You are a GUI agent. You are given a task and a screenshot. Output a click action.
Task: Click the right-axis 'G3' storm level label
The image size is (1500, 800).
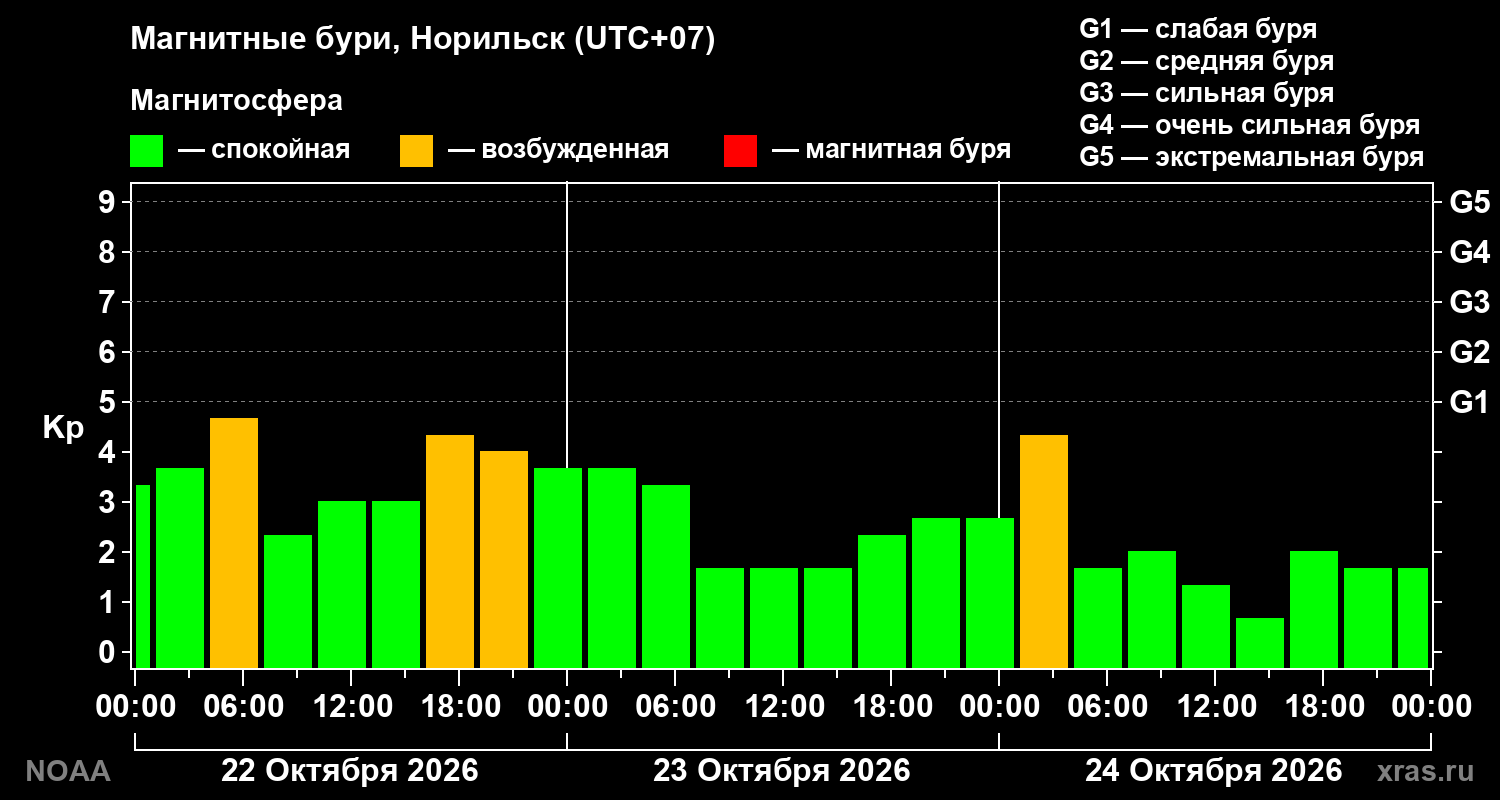[1469, 303]
